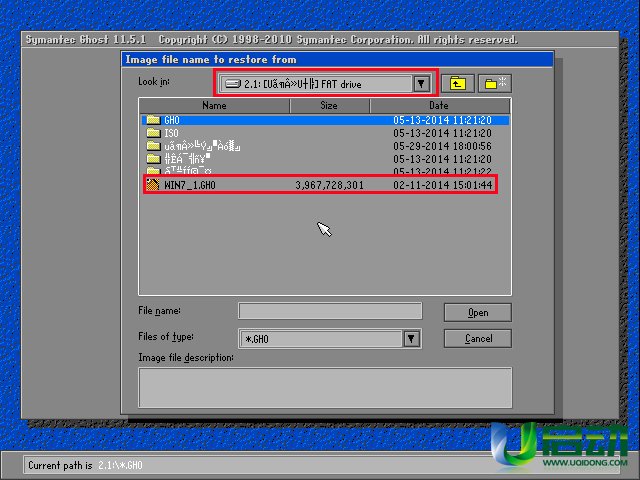Viewport: 640px width, 480px height.
Task: Select the ISO folder
Action: [325, 133]
